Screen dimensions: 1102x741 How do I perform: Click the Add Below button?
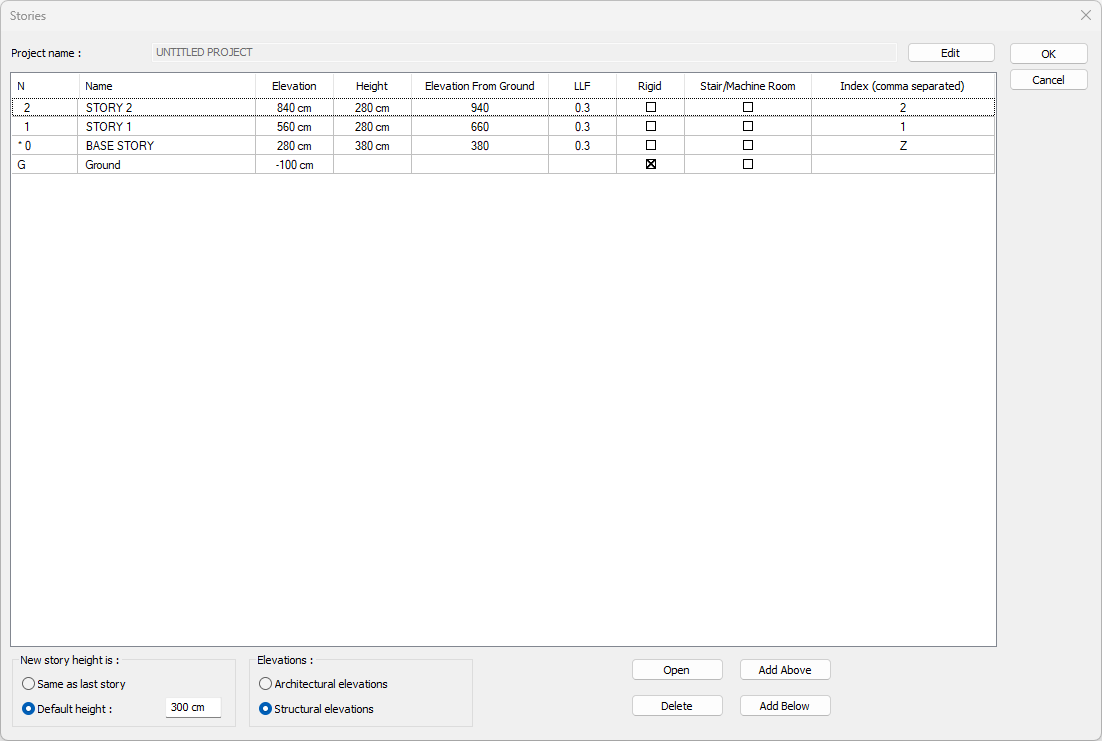pyautogui.click(x=784, y=706)
